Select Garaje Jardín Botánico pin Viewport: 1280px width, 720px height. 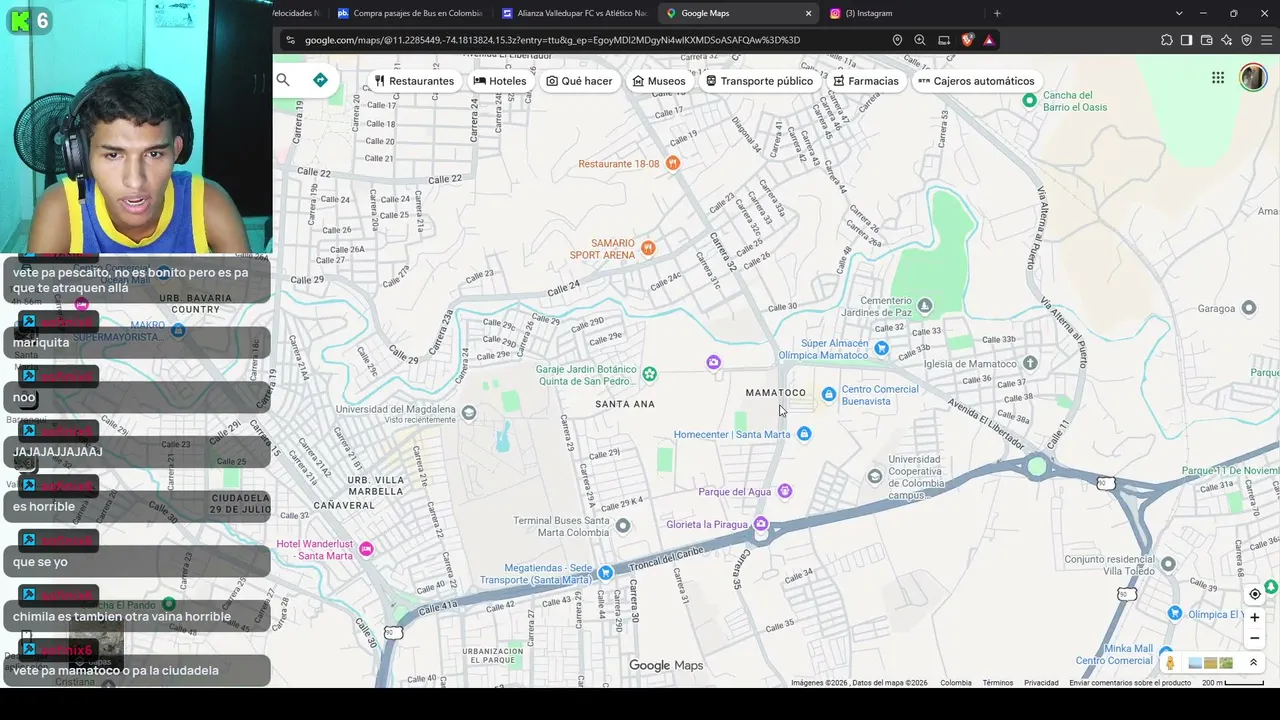[x=649, y=374]
